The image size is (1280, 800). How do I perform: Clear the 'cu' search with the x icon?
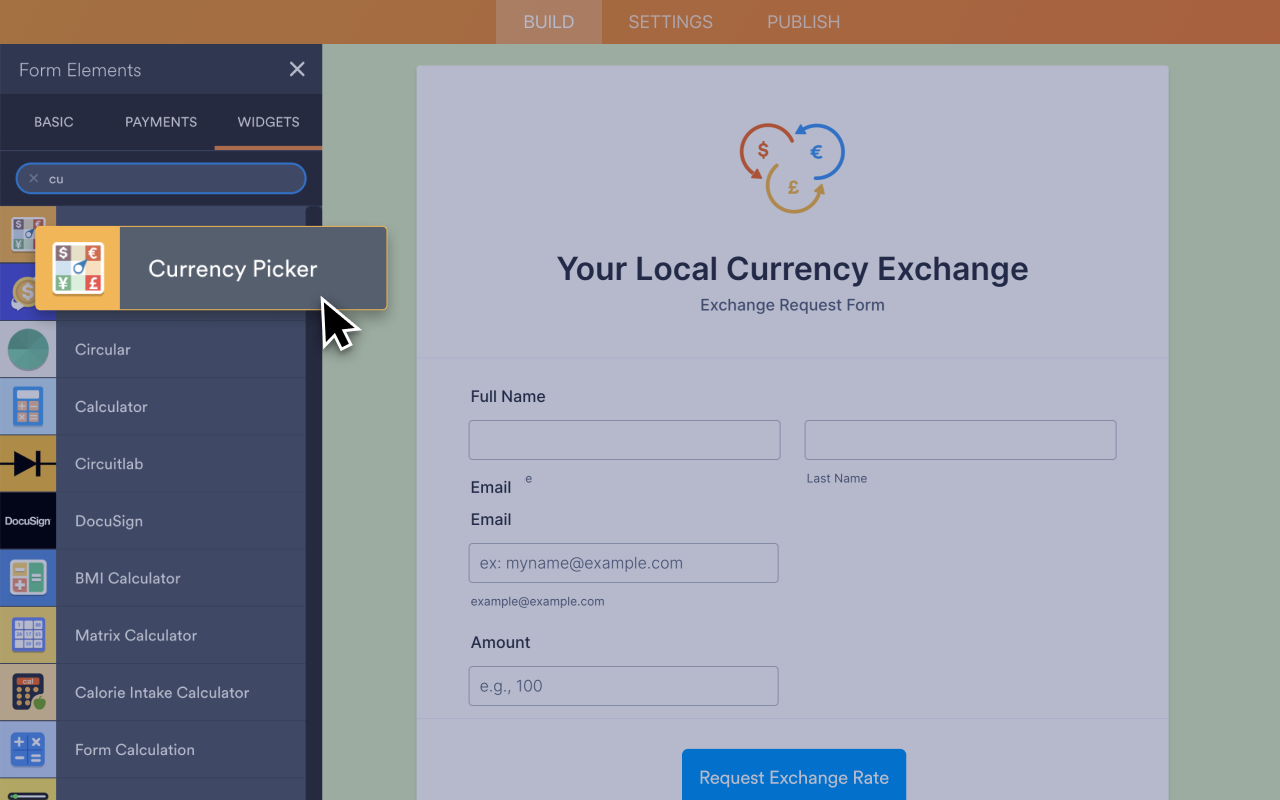[x=33, y=178]
